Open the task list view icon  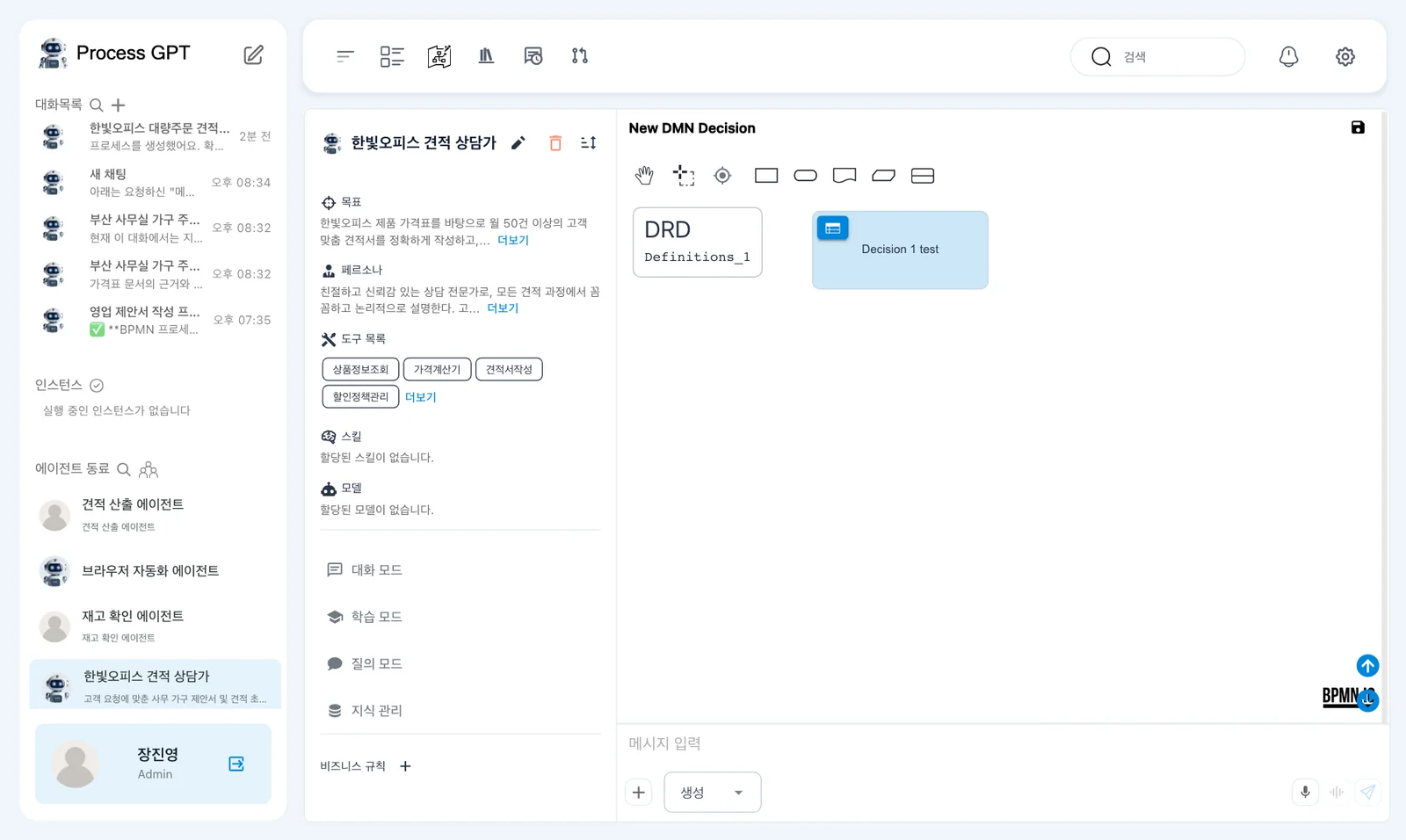pyautogui.click(x=392, y=56)
